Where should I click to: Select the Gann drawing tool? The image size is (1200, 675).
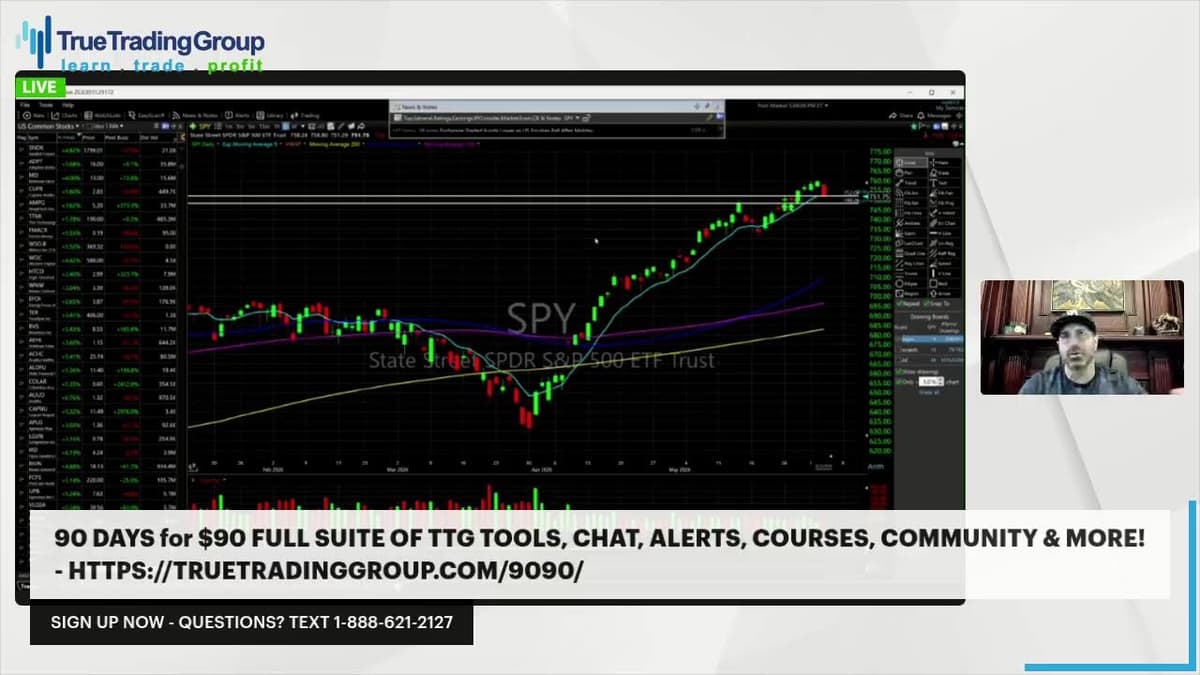tap(910, 233)
